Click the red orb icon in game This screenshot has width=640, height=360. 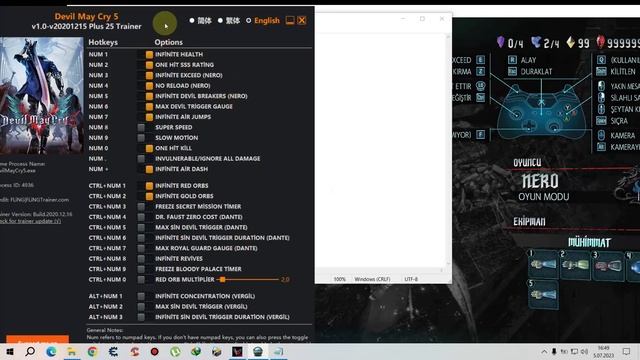pos(600,42)
